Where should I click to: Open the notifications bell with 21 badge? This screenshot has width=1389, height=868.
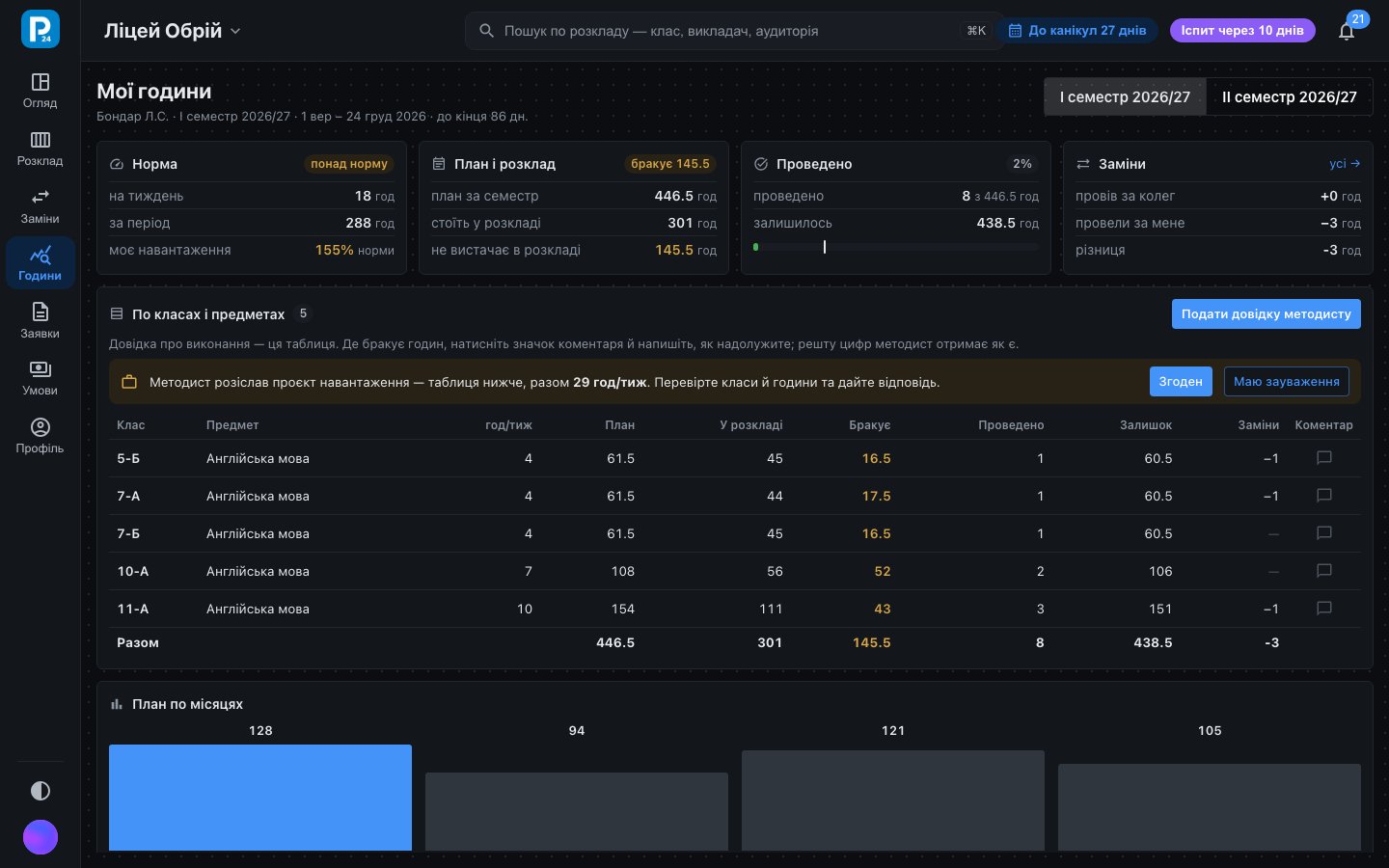coord(1347,31)
